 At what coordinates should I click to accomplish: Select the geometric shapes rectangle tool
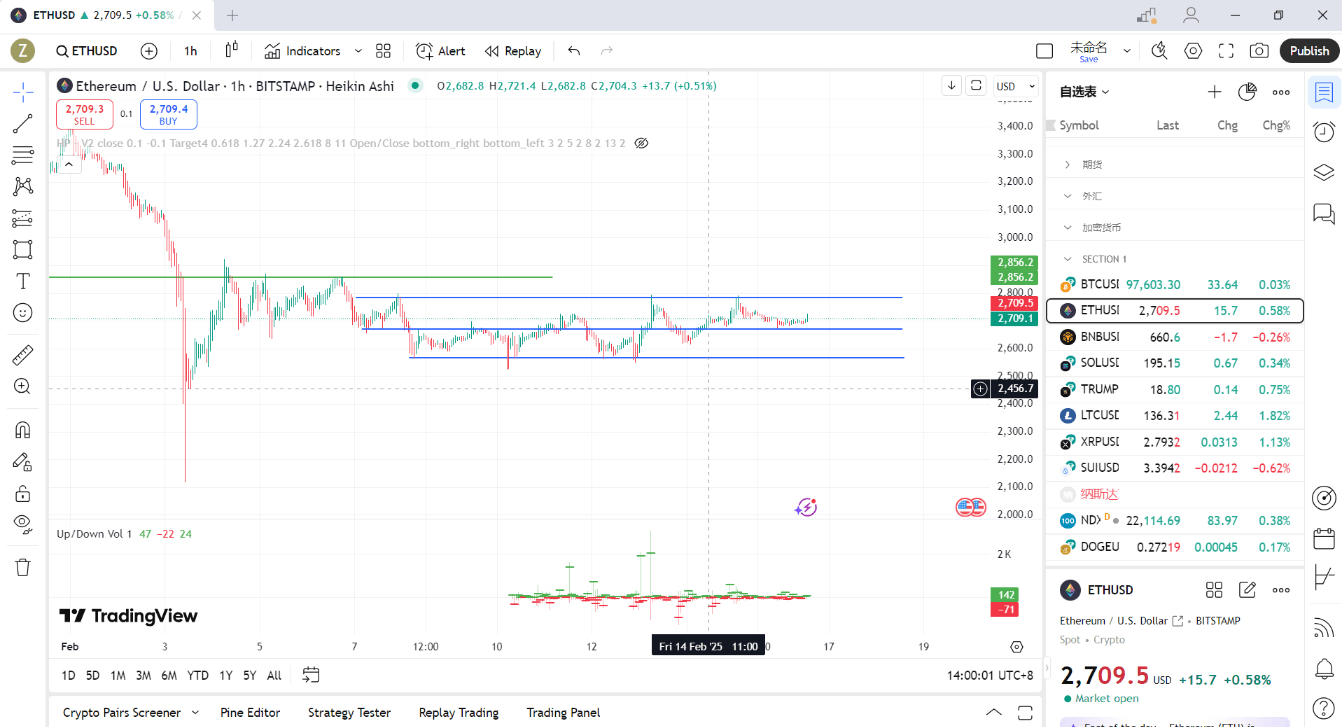[22, 249]
